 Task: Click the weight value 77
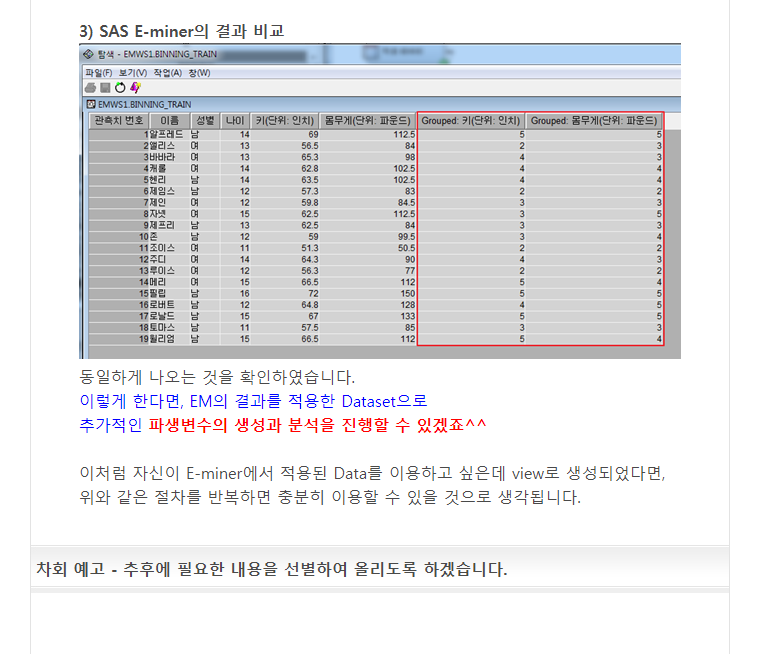[x=410, y=271]
